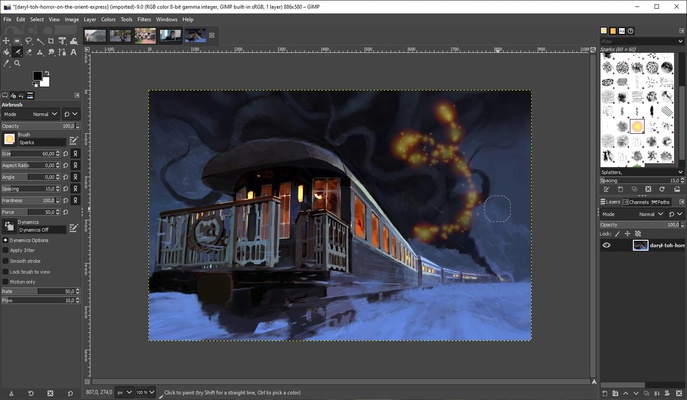
Task: Reset Angle to brush default
Action: click(66, 177)
